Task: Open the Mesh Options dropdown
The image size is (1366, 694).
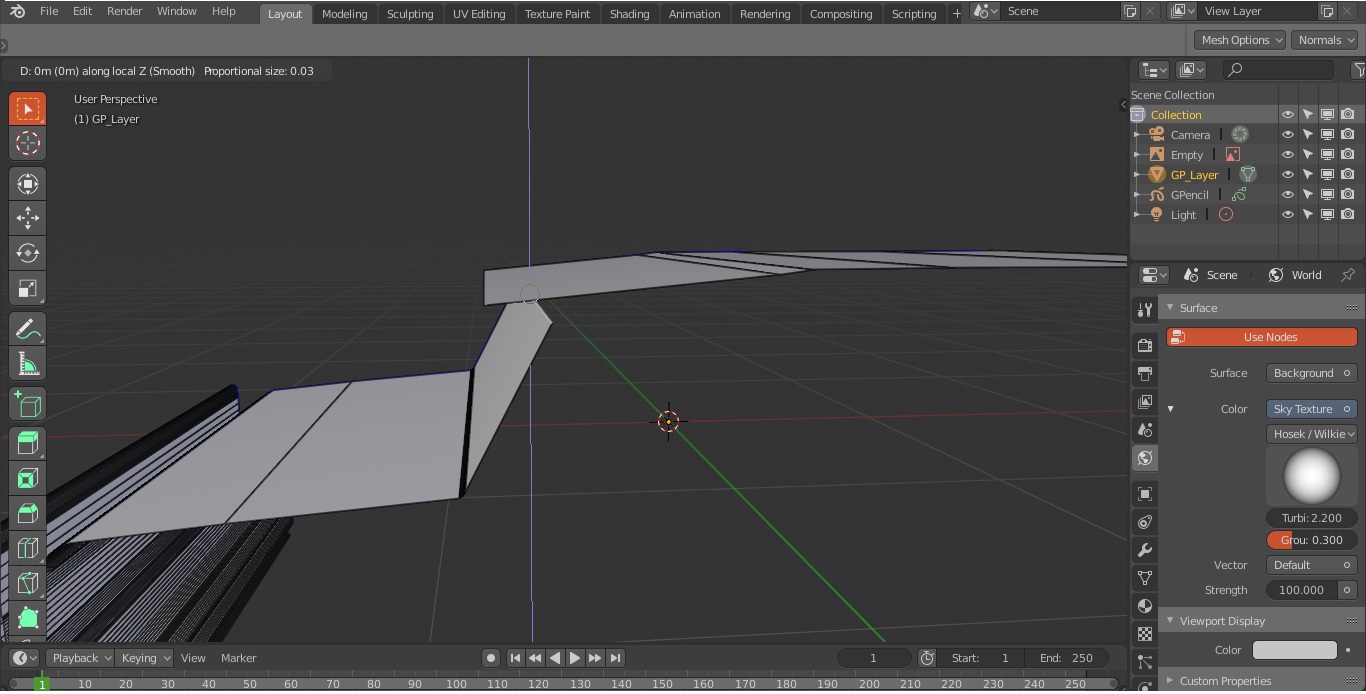Action: [x=1240, y=40]
